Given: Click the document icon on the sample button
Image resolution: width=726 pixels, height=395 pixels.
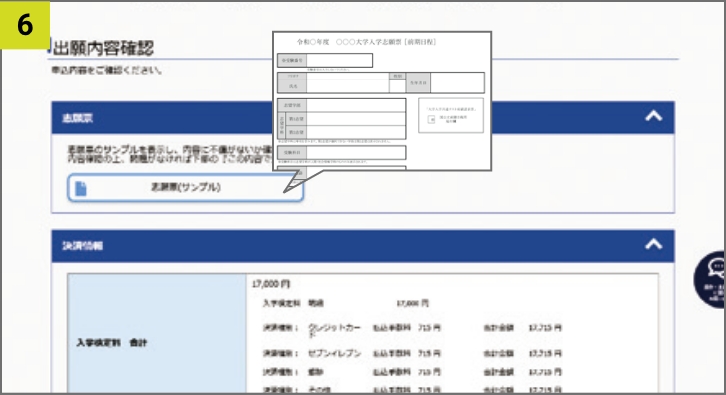Looking at the screenshot, I should (x=81, y=188).
